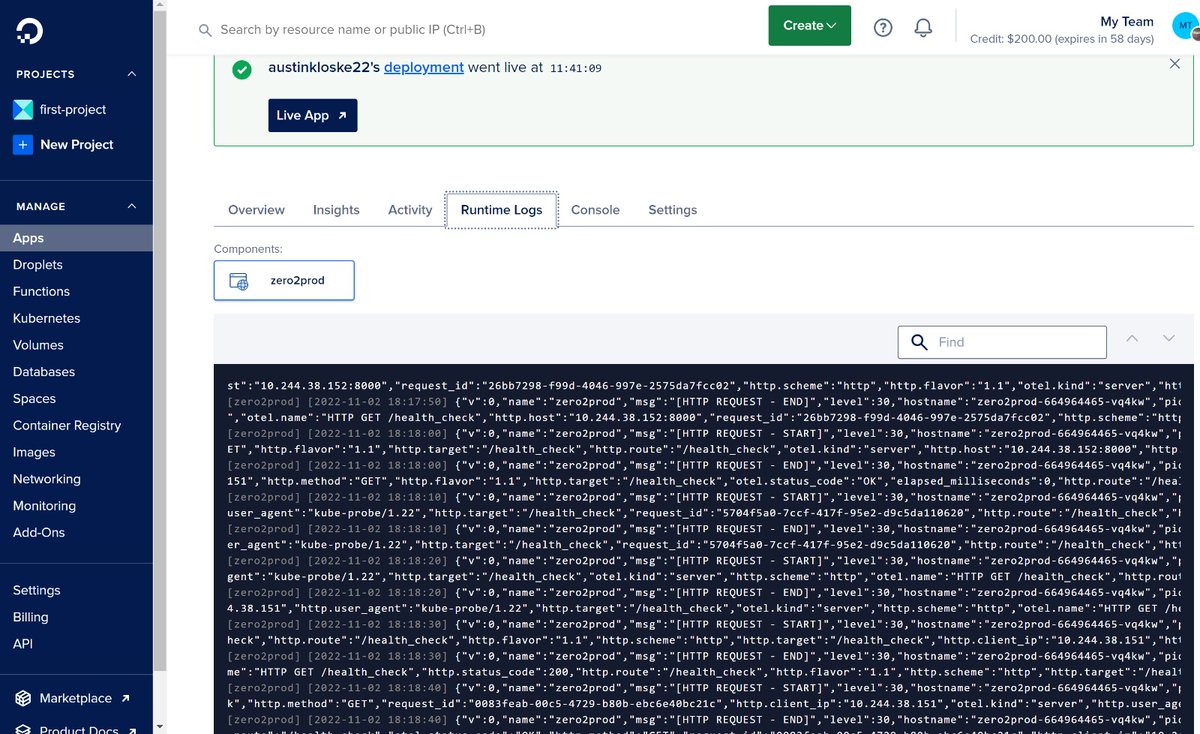
Task: Click scrollbar down arrow in sidebar
Action: [160, 727]
